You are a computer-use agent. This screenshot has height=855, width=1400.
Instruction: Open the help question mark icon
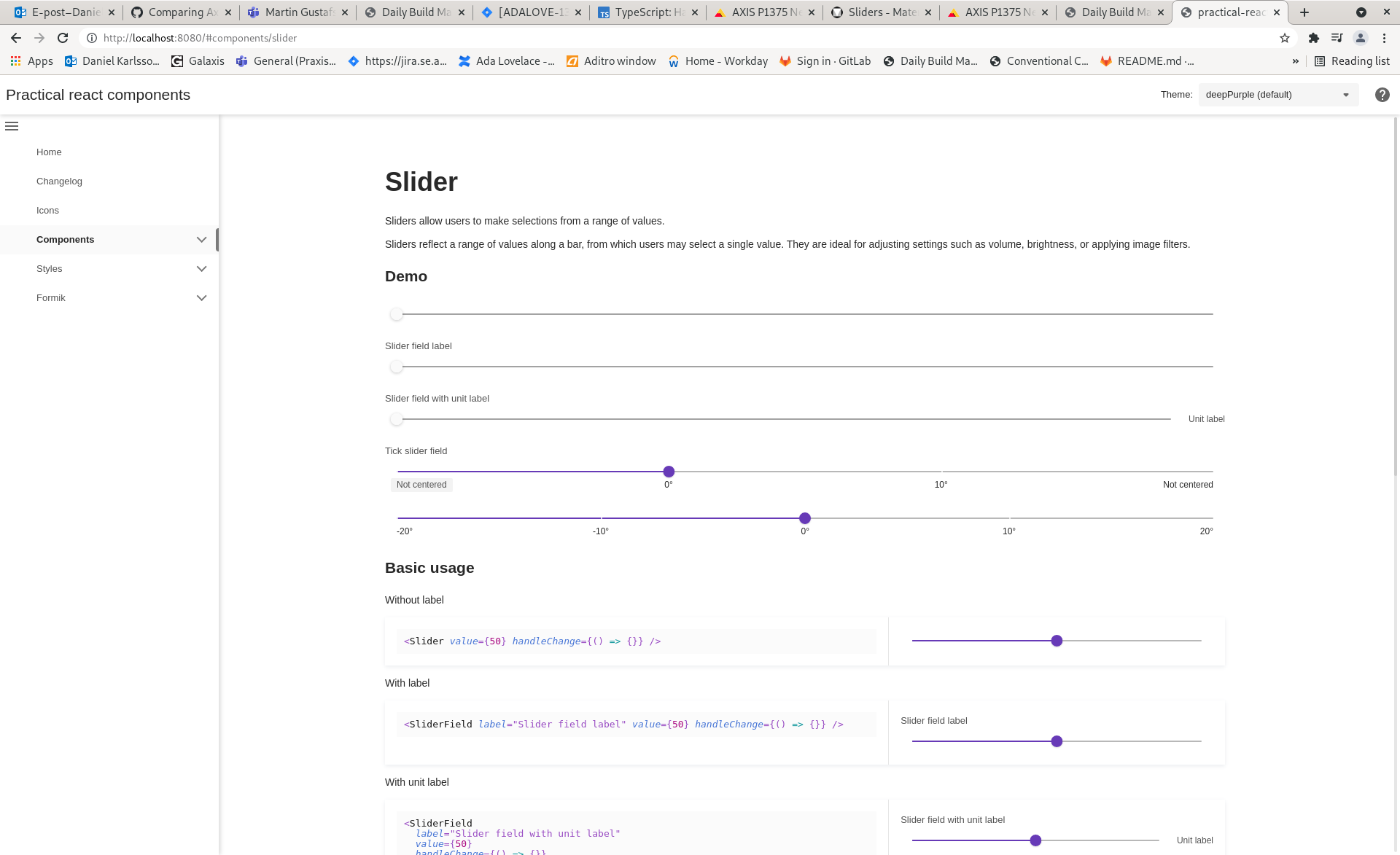[x=1382, y=95]
